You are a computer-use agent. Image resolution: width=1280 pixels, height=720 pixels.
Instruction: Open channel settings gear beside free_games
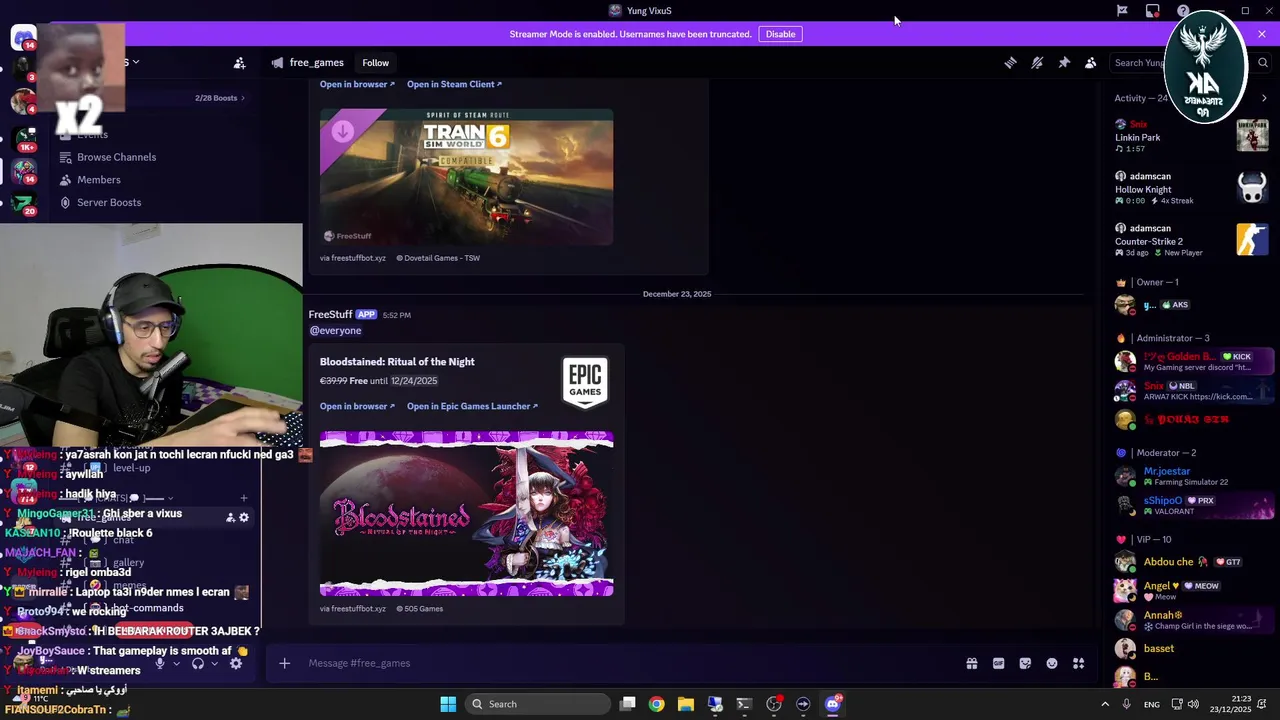tap(244, 517)
